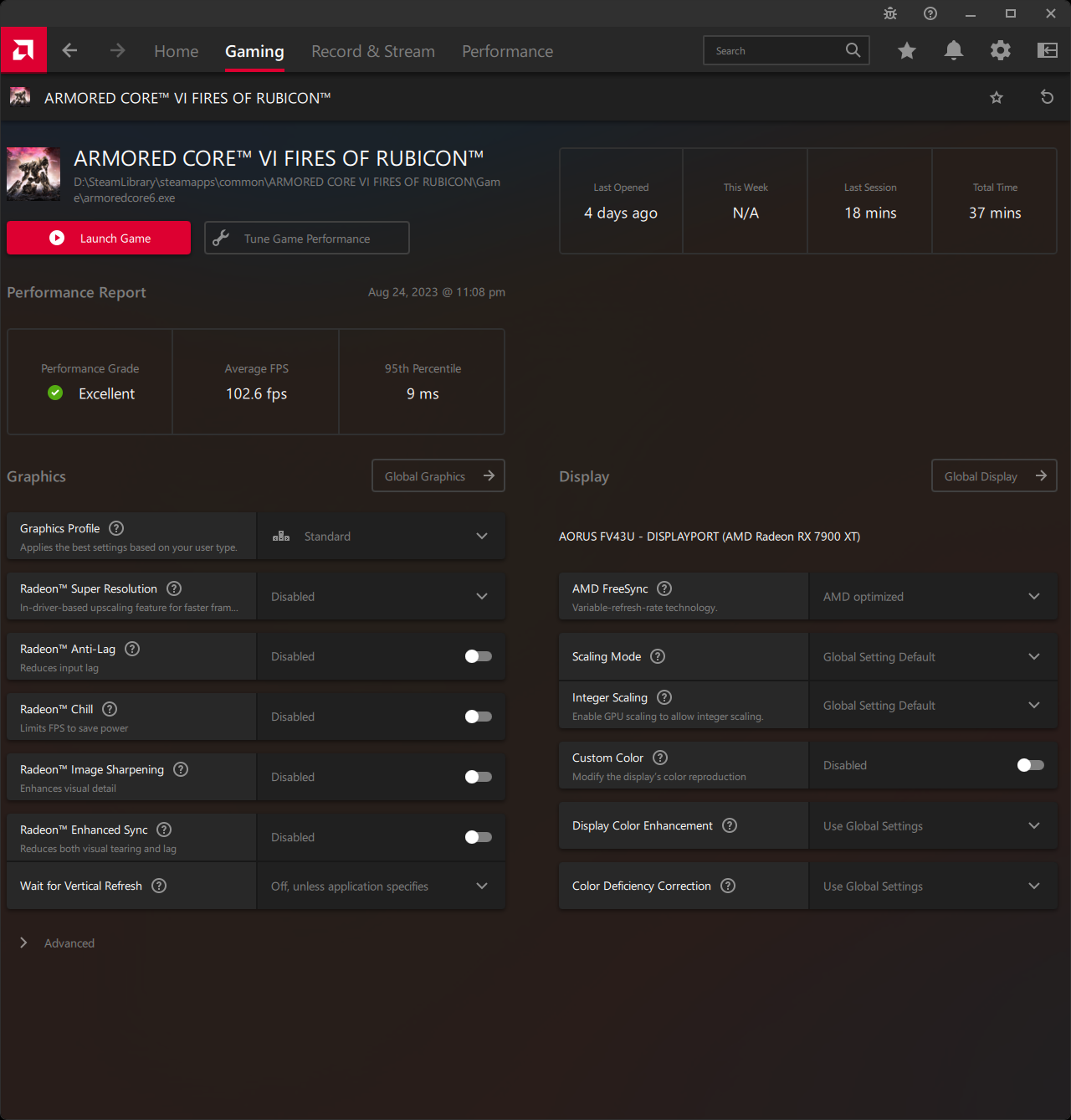Show help for Integer Scaling

pos(664,697)
